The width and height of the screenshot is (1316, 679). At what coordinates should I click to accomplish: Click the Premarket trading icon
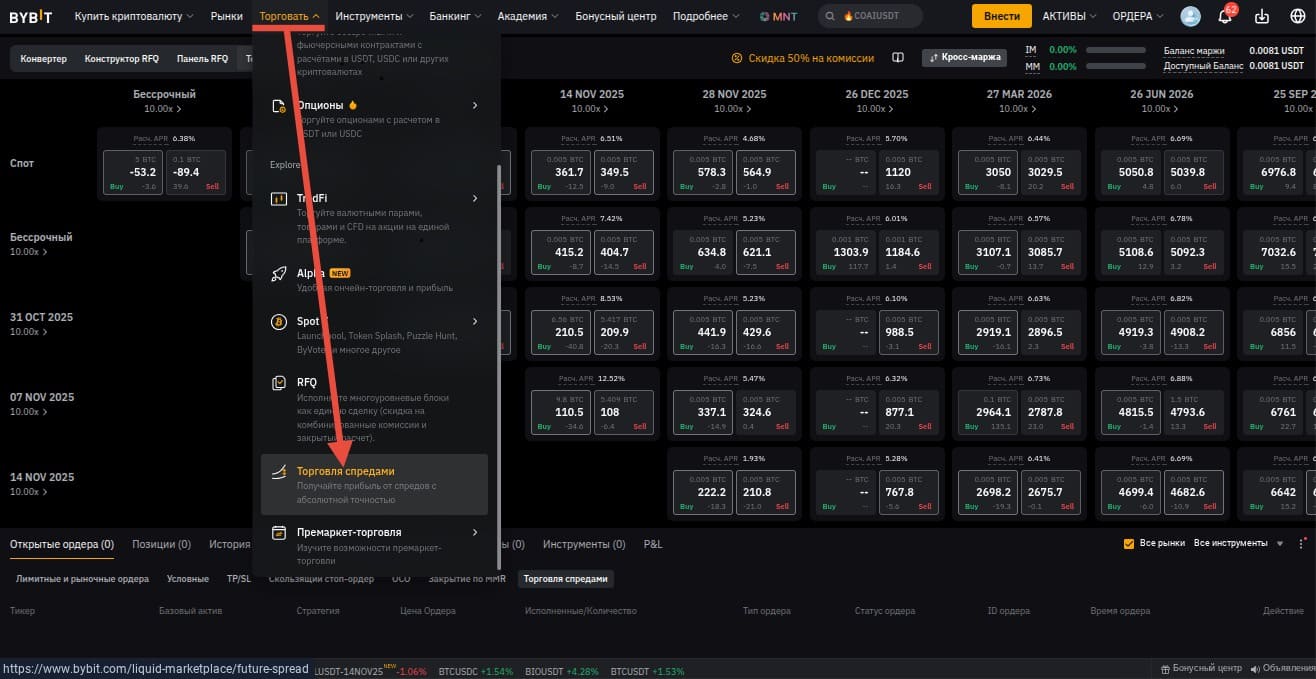pos(280,533)
